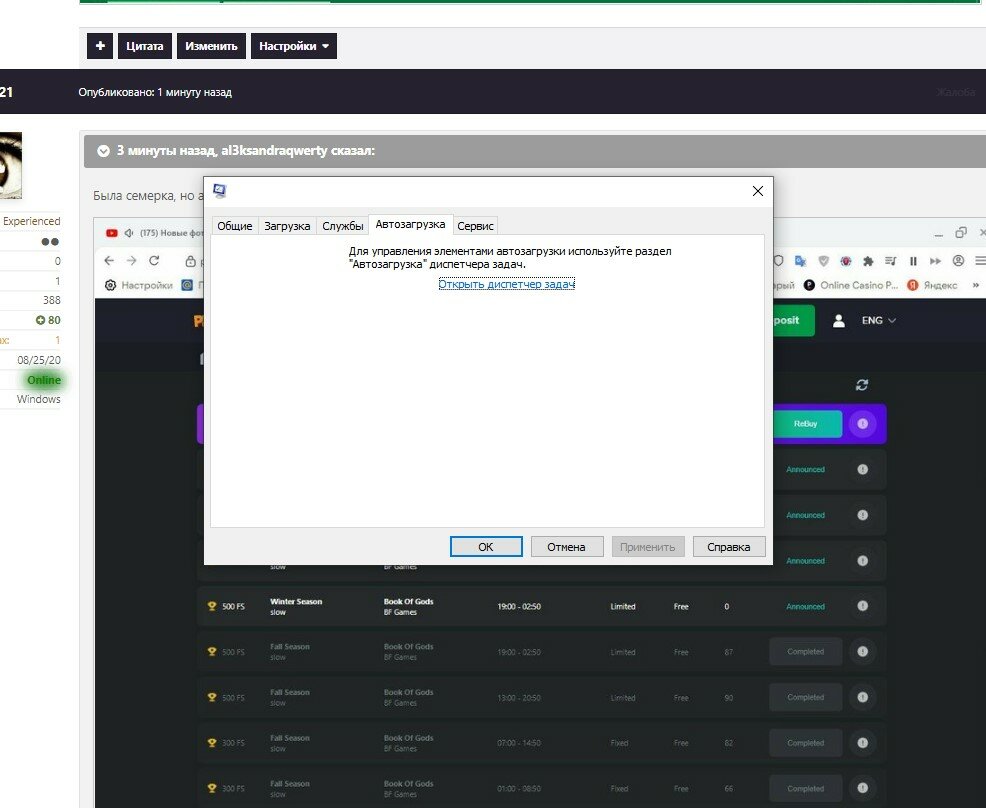Click the Цитата quote button
Viewport: 986px width, 808px height.
(145, 46)
